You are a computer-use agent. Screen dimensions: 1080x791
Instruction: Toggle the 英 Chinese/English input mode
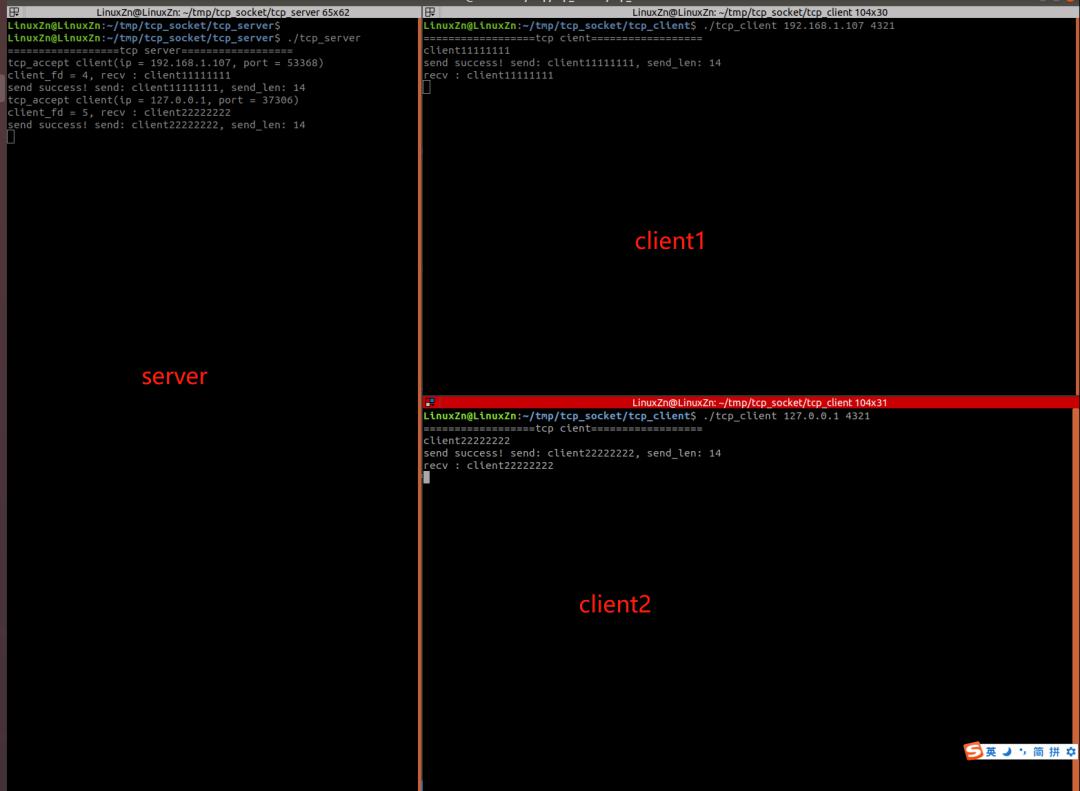click(991, 752)
